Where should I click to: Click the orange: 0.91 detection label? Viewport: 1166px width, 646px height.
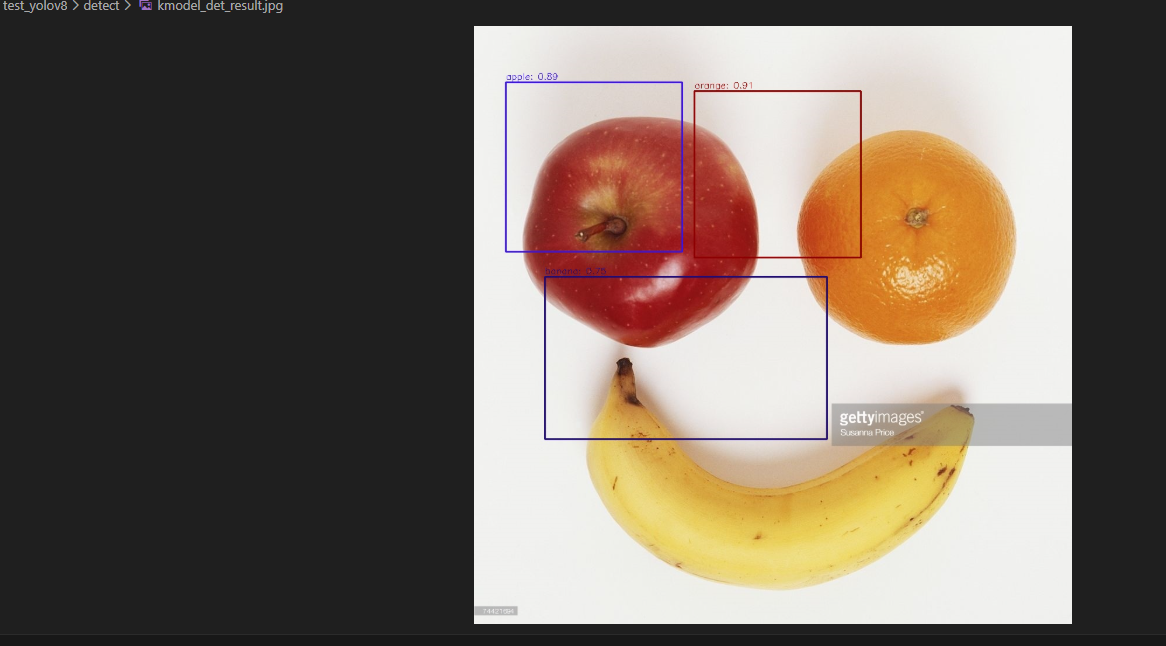(723, 86)
